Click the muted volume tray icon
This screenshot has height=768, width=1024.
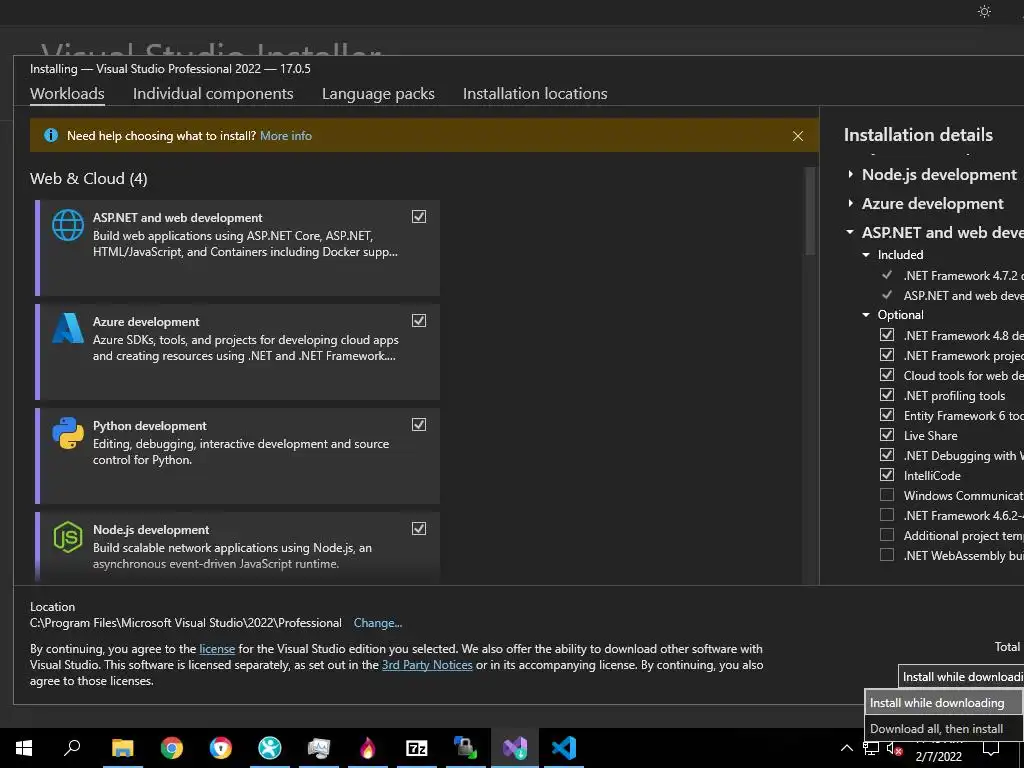895,748
